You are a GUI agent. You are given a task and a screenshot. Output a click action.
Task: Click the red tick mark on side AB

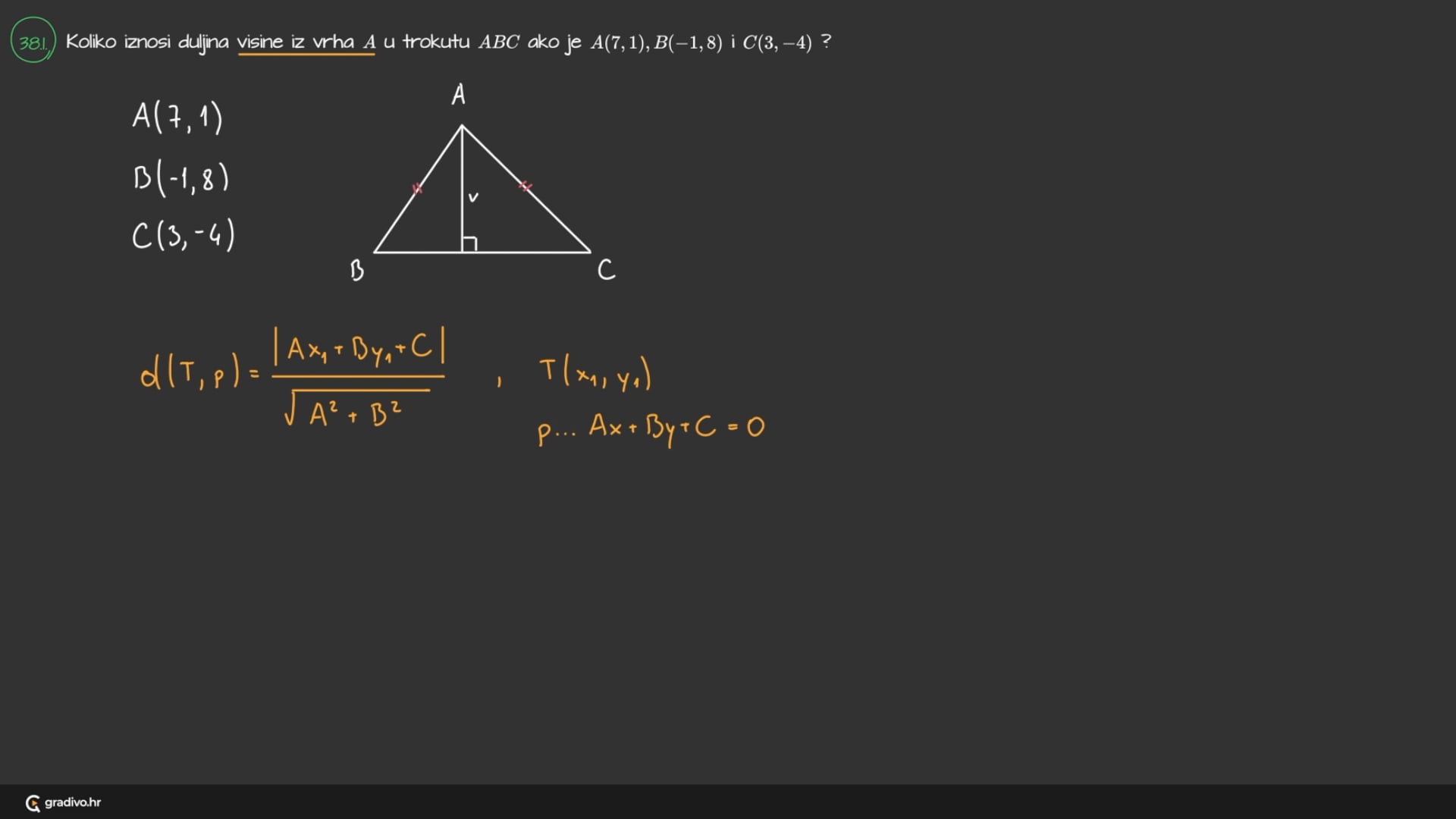[x=416, y=188]
